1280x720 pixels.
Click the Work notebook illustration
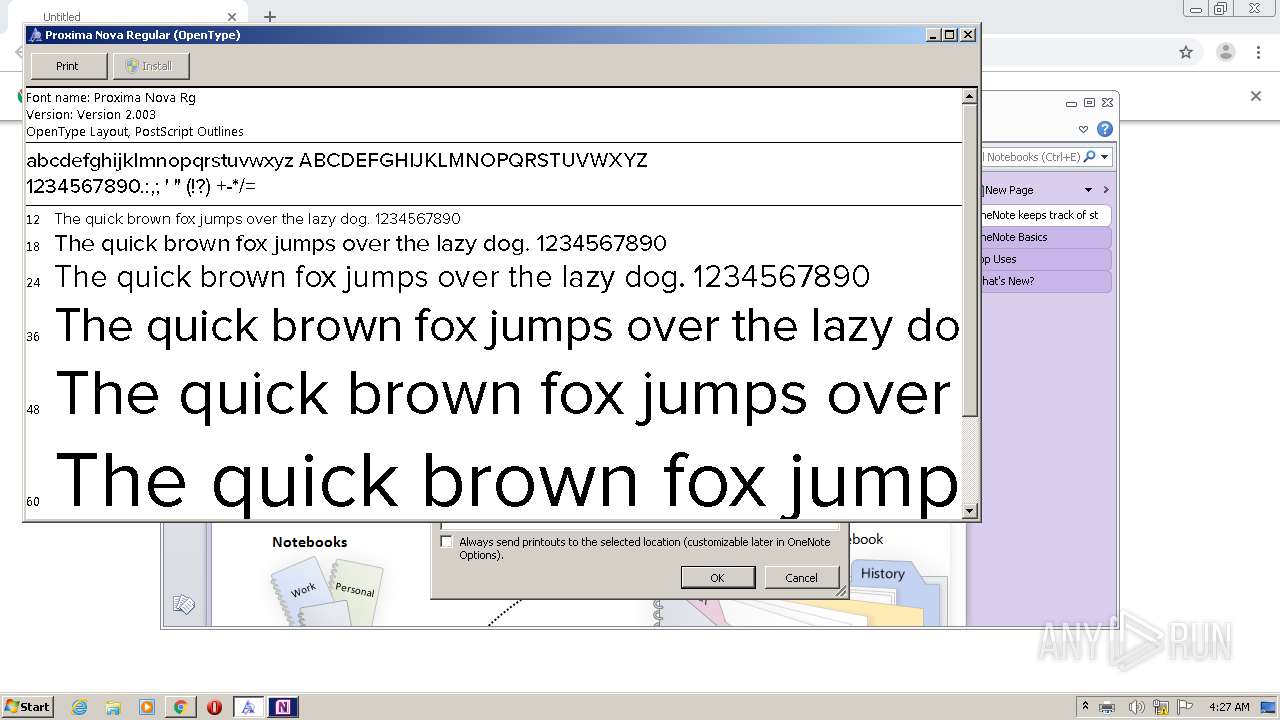[x=303, y=590]
